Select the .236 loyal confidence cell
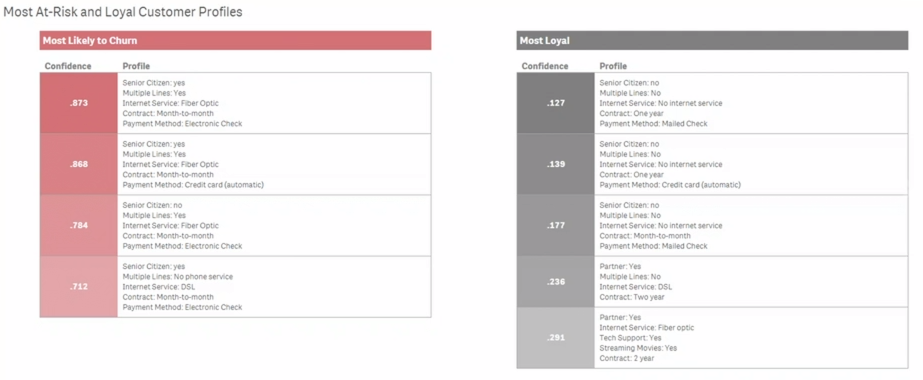The width and height of the screenshot is (923, 380). pos(556,282)
